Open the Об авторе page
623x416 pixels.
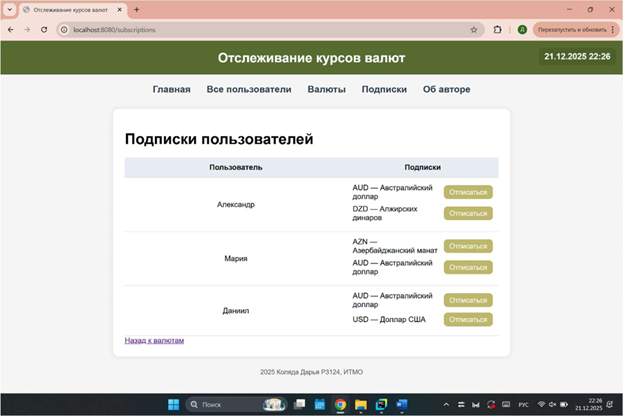(446, 89)
